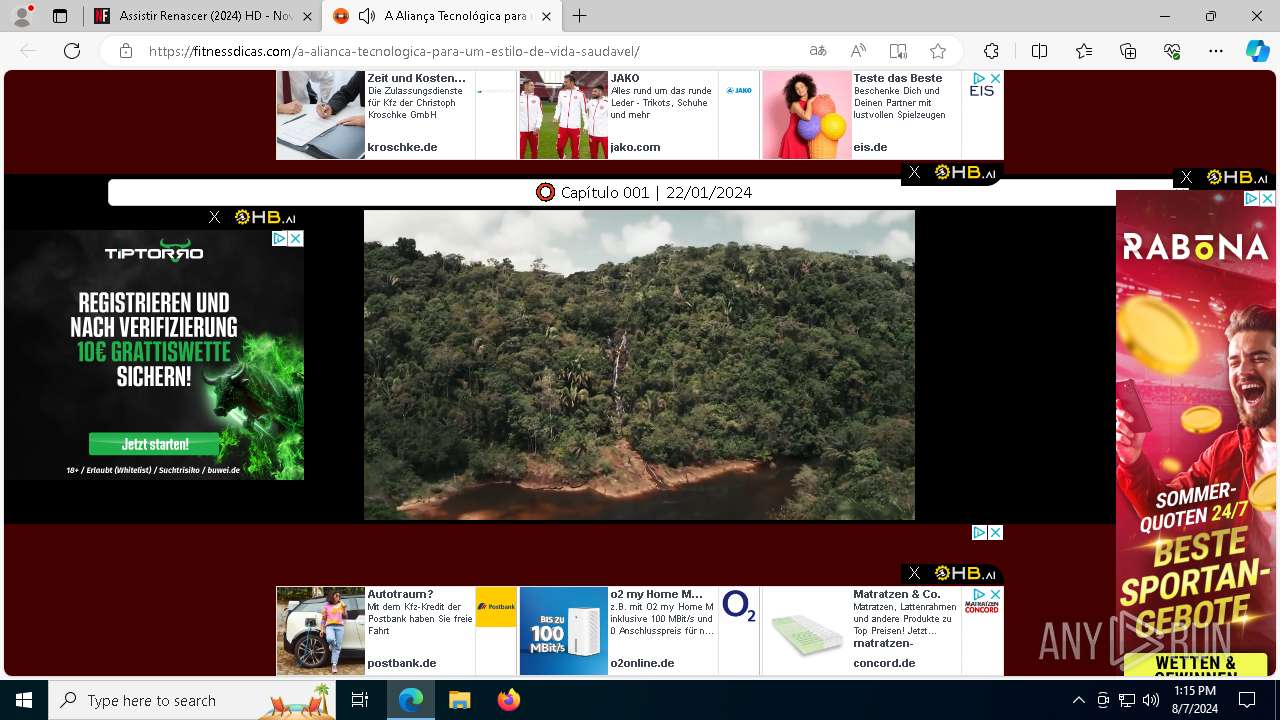This screenshot has width=1280, height=720.
Task: Launch Copilot sidebar
Action: (1257, 51)
